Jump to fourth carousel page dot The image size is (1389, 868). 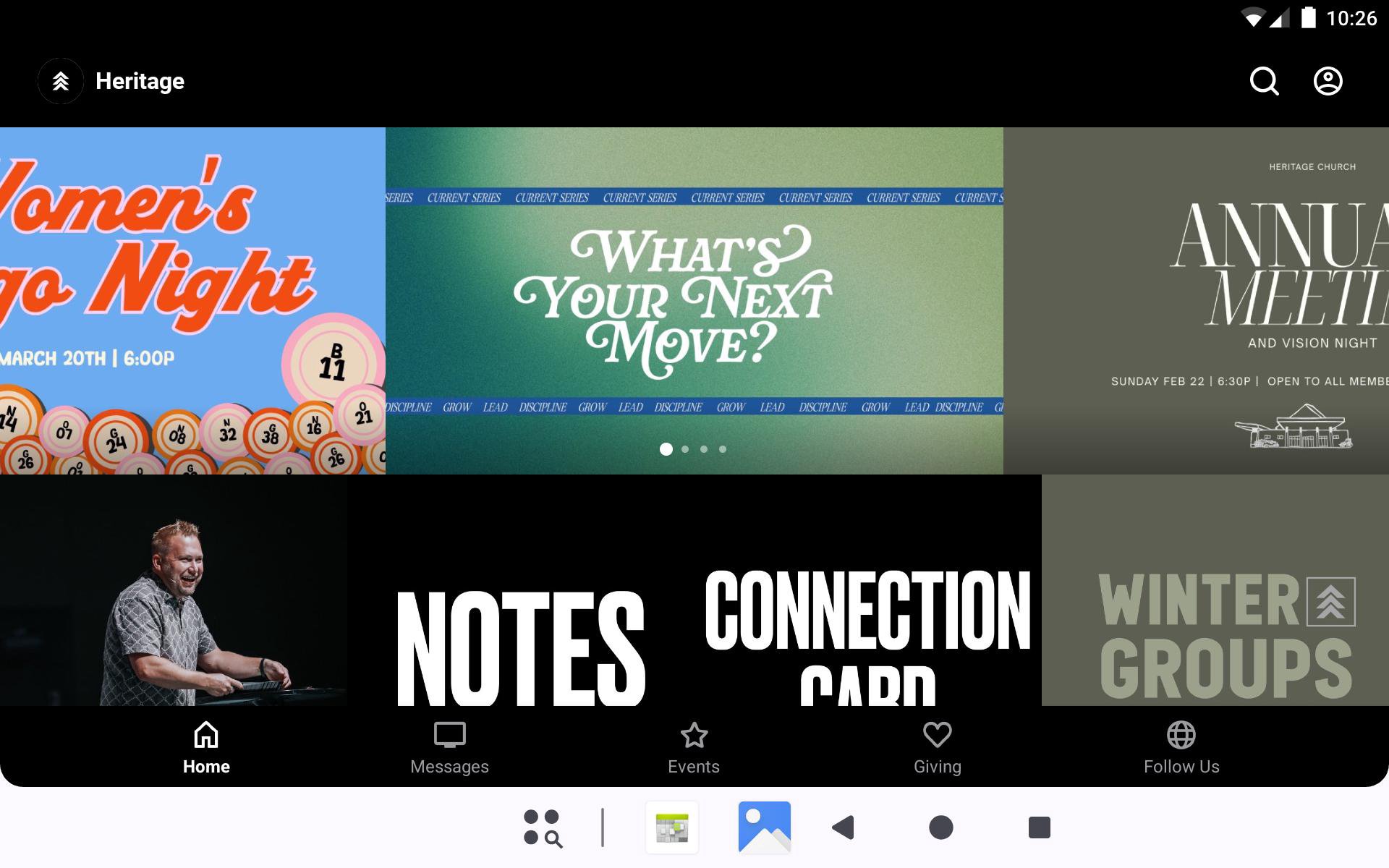tap(723, 449)
